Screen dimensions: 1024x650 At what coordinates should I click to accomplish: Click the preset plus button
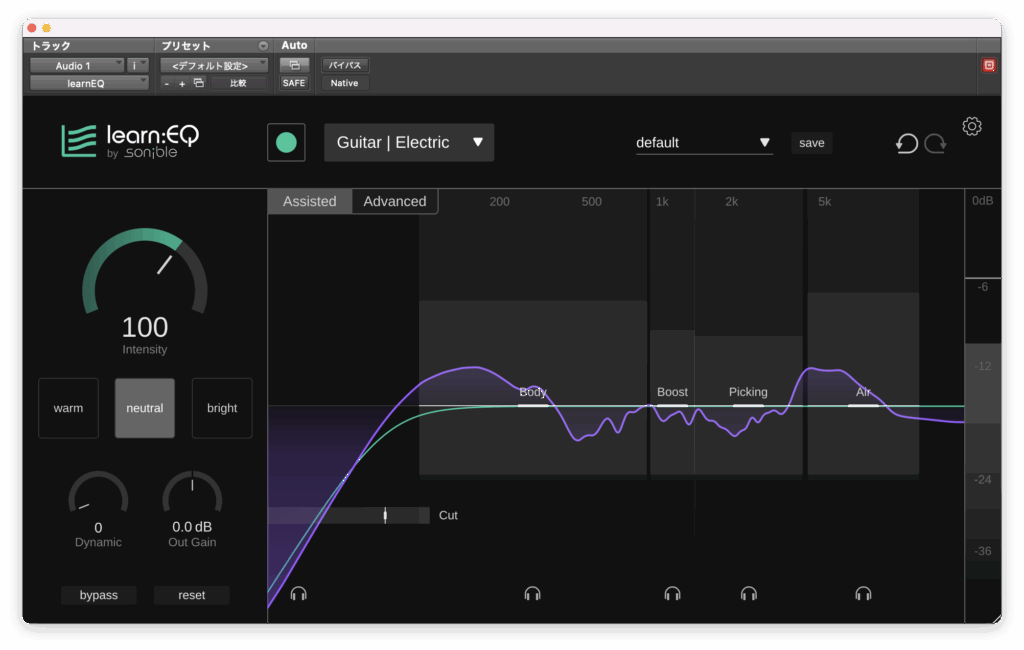(x=182, y=84)
